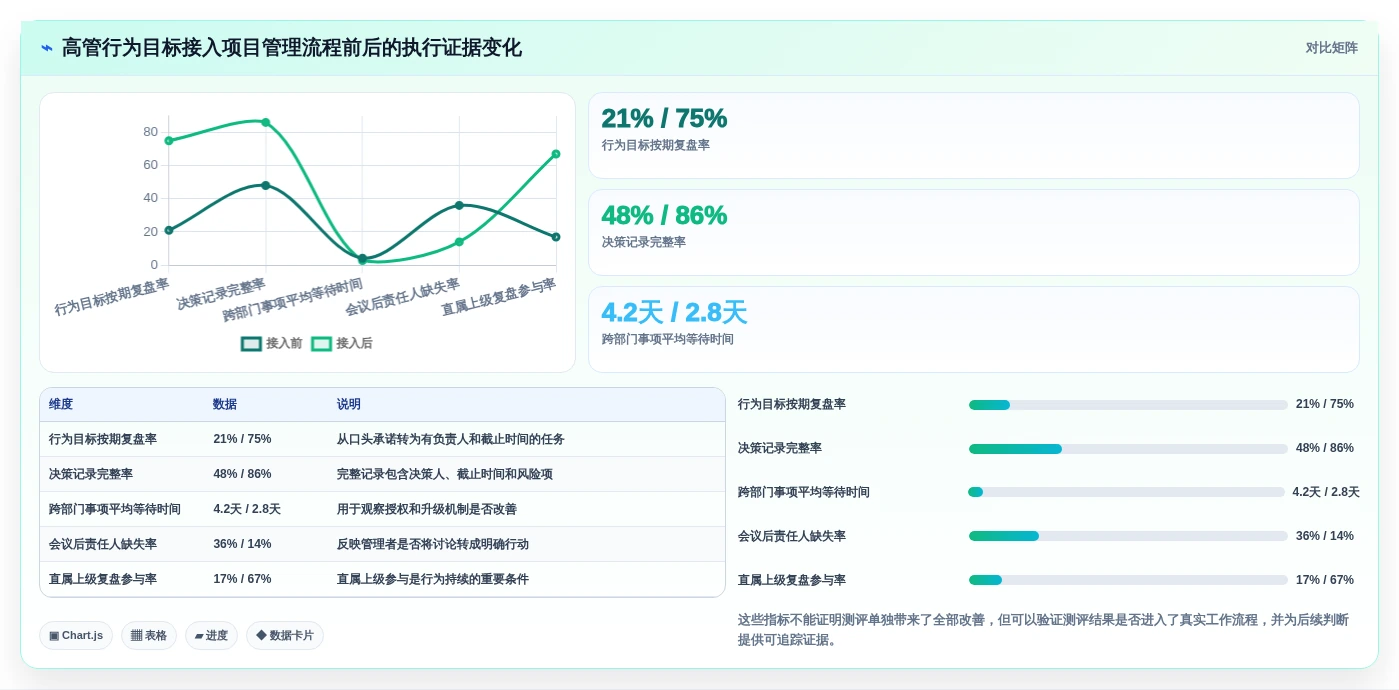Click the 21% / 75% stat card value
The height and width of the screenshot is (690, 1399).
coord(664,118)
